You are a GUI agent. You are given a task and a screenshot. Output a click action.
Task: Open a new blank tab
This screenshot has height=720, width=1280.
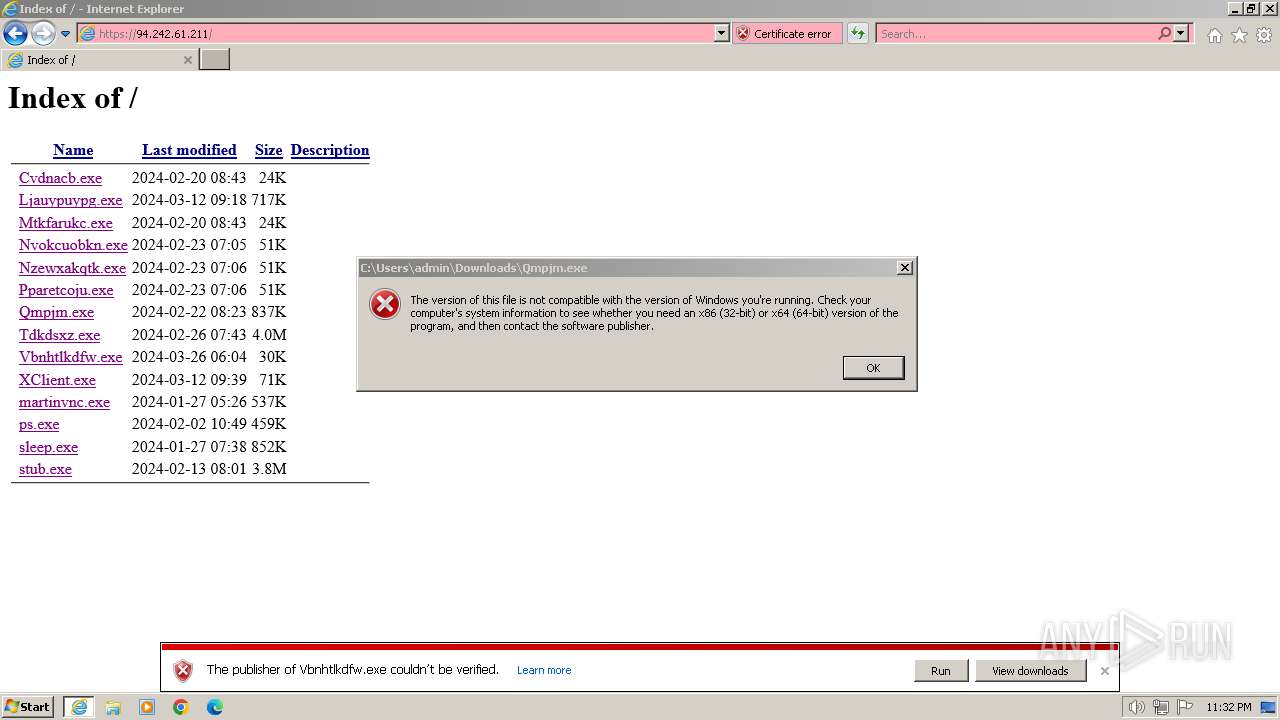coord(215,60)
